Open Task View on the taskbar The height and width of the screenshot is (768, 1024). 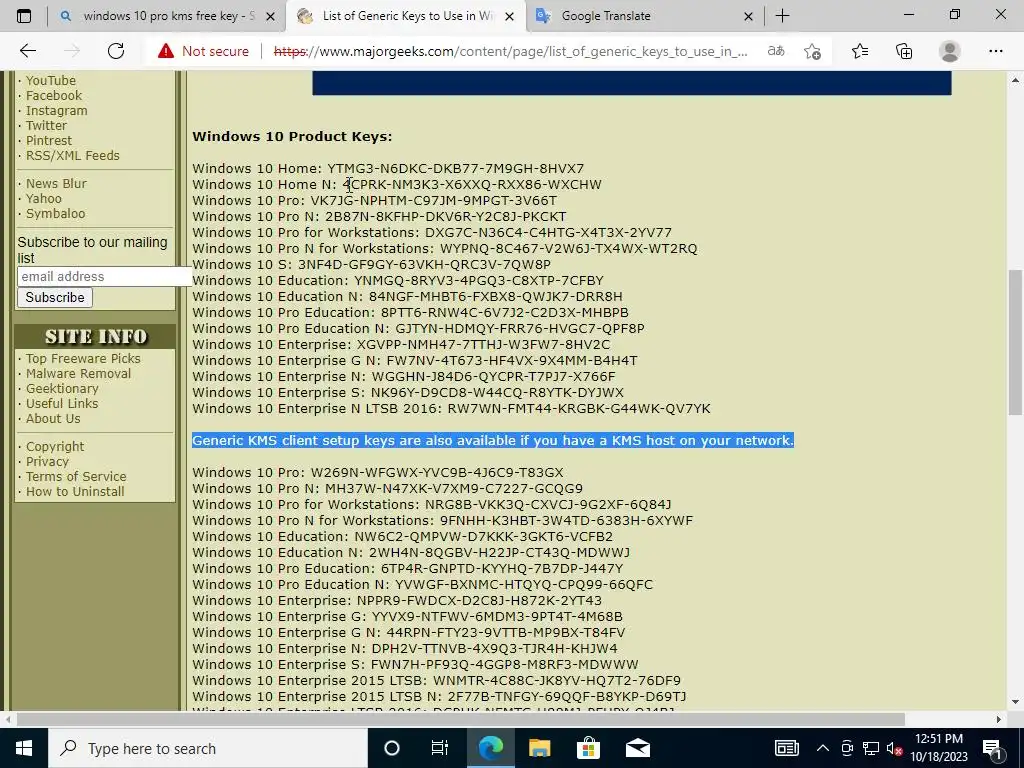click(440, 748)
